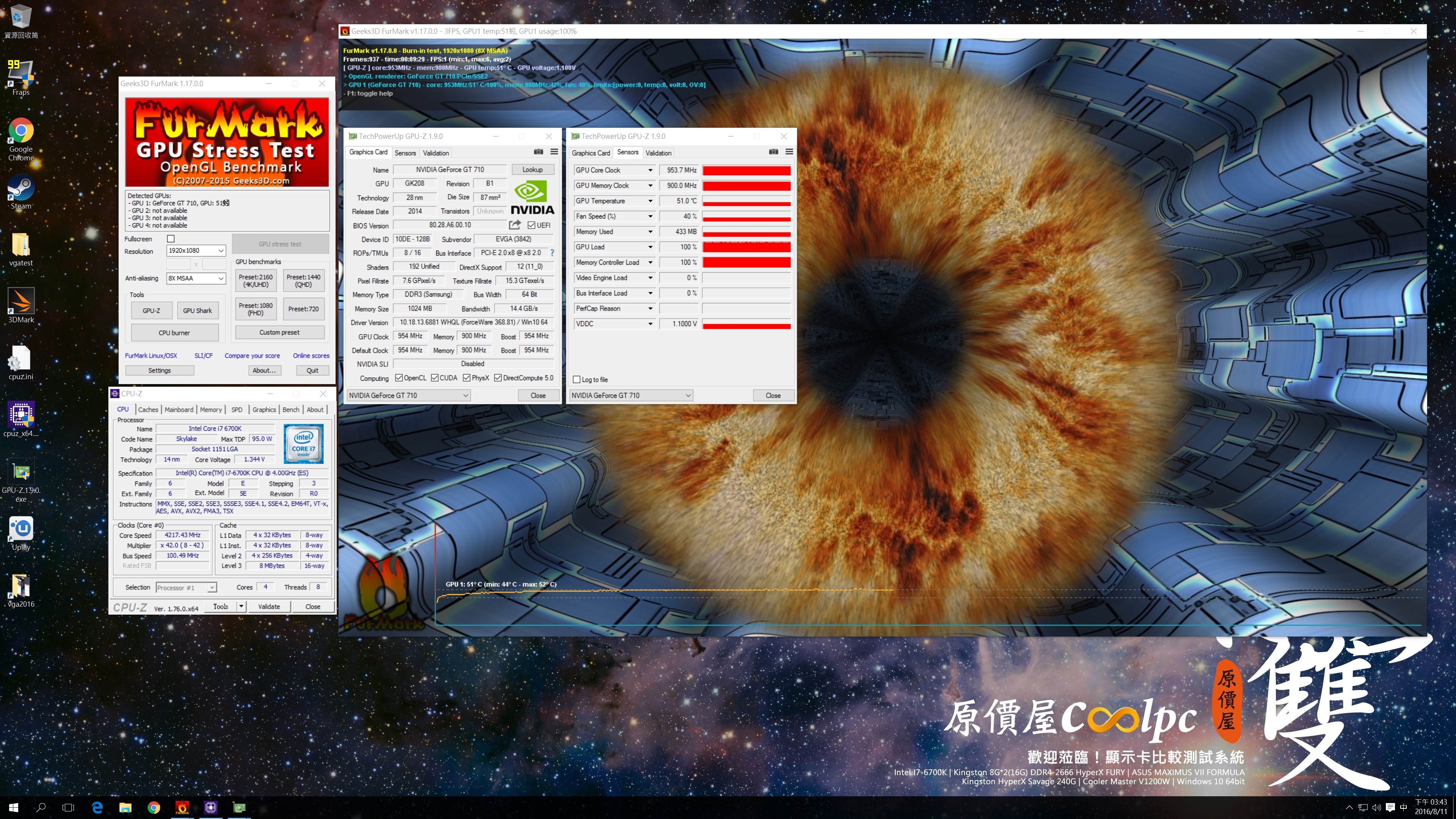Click the BIOS share/export icon in GPU-Z
Screen dimensions: 1456x819
[515, 225]
